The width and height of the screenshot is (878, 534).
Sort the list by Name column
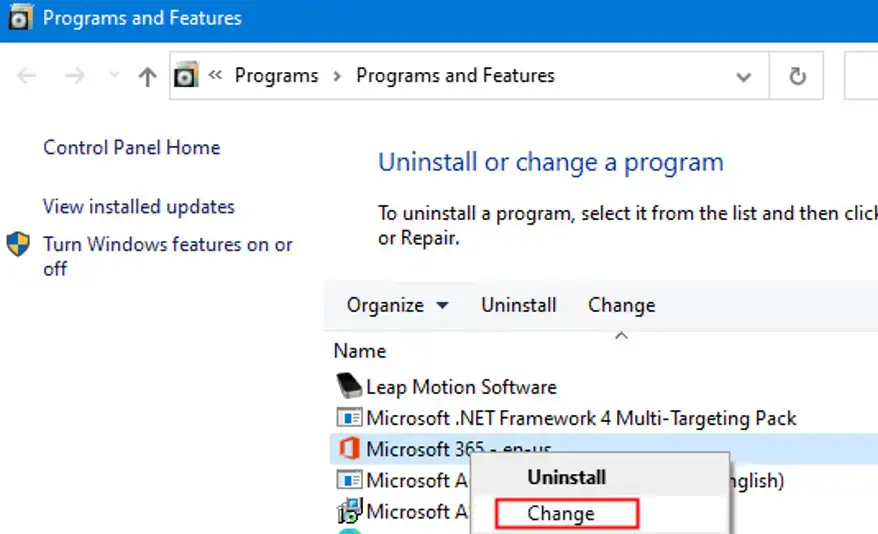pyautogui.click(x=360, y=351)
